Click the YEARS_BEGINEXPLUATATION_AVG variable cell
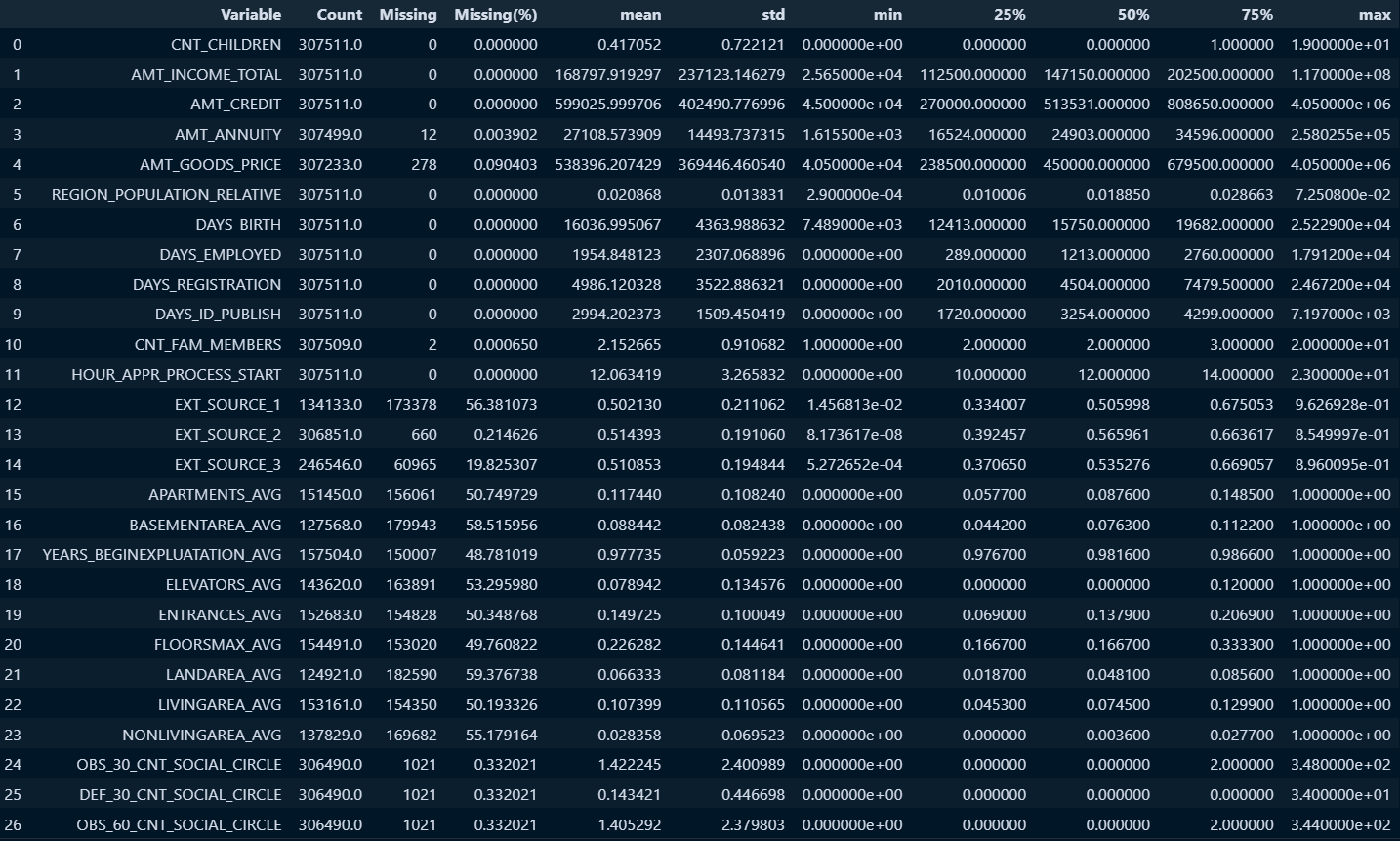This screenshot has width=1400, height=841. (161, 555)
